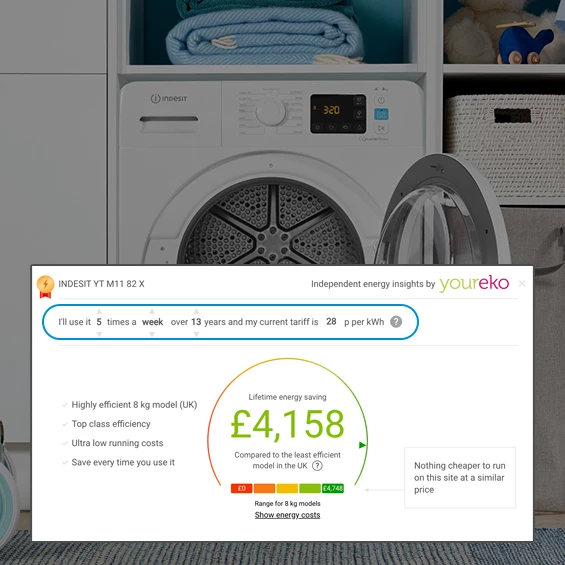
Task: Click the green gauge pointer arrow
Action: pyautogui.click(x=362, y=445)
